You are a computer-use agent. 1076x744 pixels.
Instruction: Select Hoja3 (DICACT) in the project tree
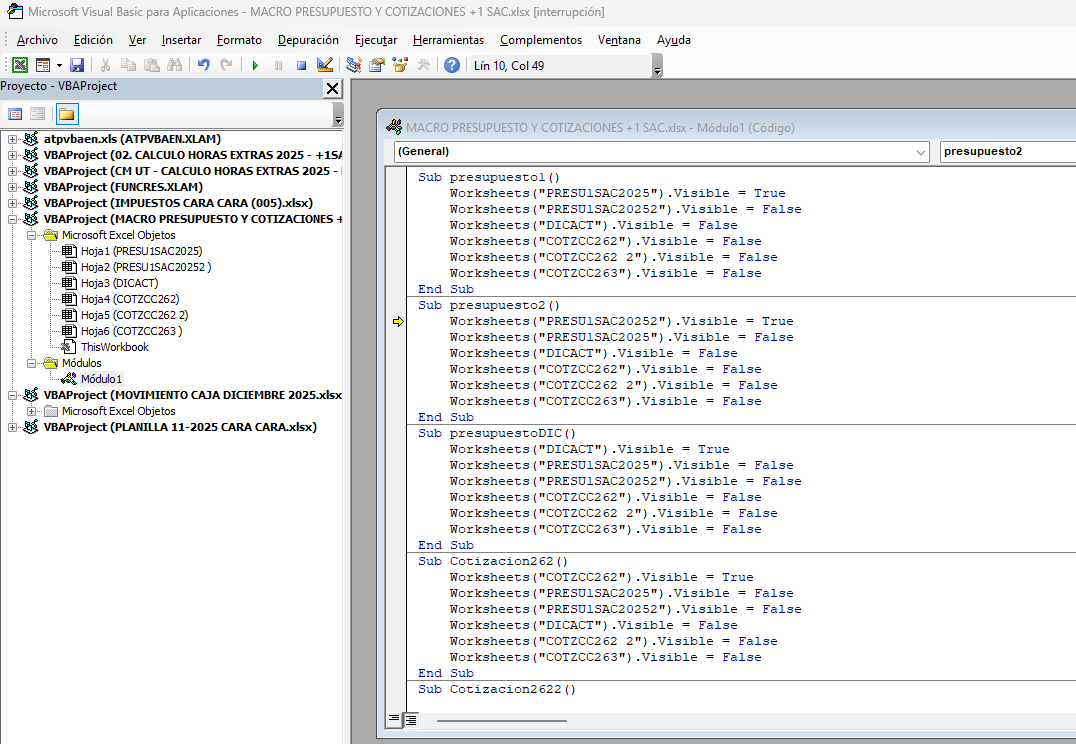(119, 283)
